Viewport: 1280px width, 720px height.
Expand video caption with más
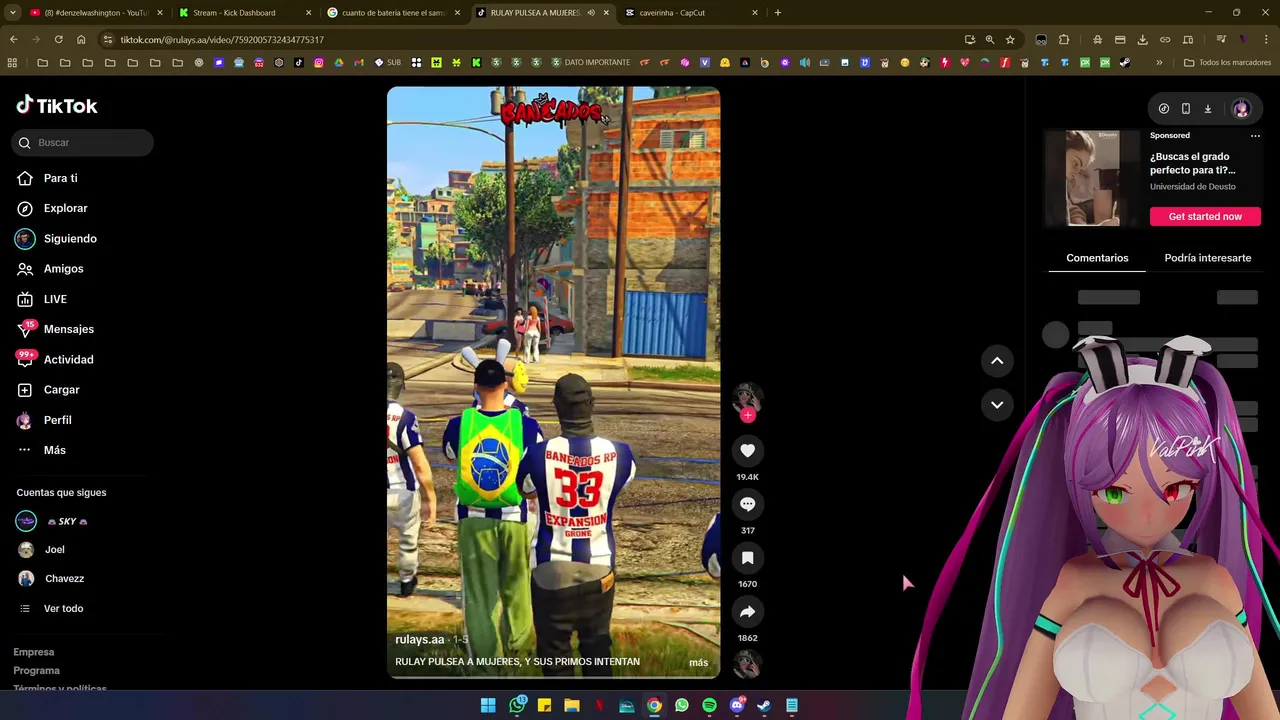(x=698, y=663)
